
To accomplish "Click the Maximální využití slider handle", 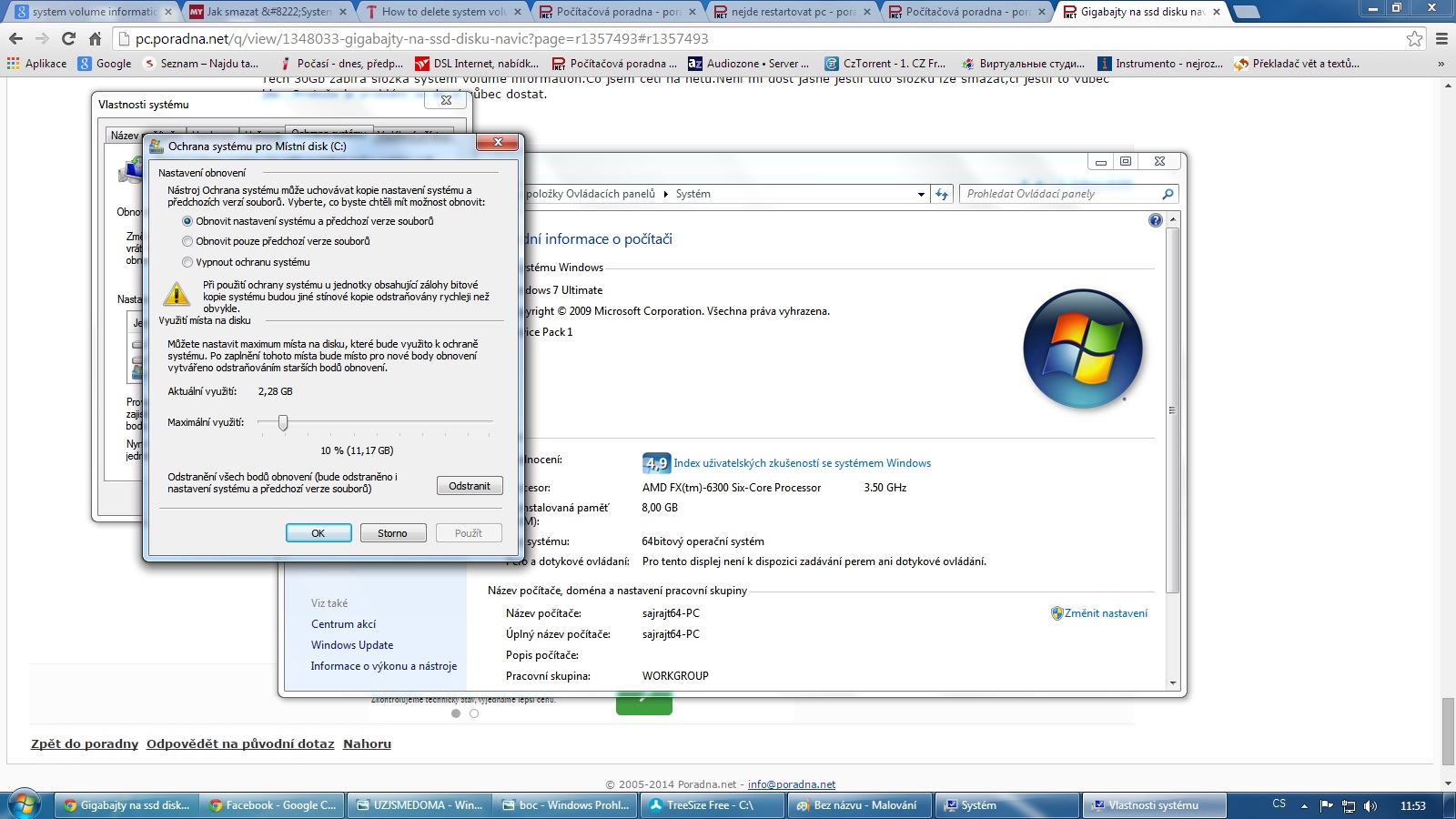I will [x=283, y=422].
